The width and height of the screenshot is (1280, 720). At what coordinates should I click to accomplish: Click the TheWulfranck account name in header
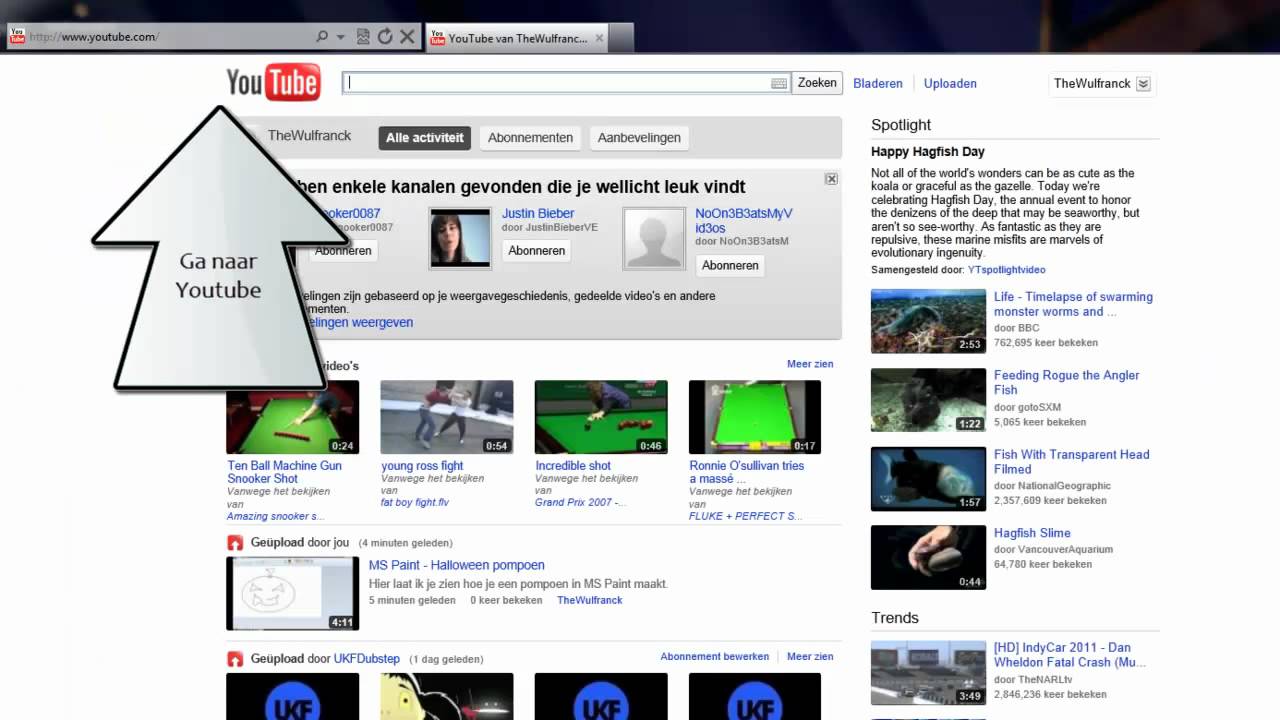click(1092, 84)
